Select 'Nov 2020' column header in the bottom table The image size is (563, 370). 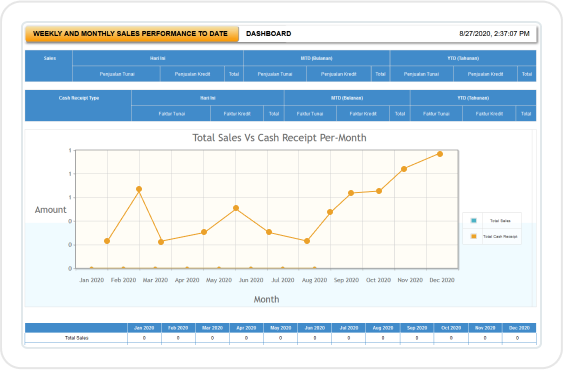click(485, 328)
